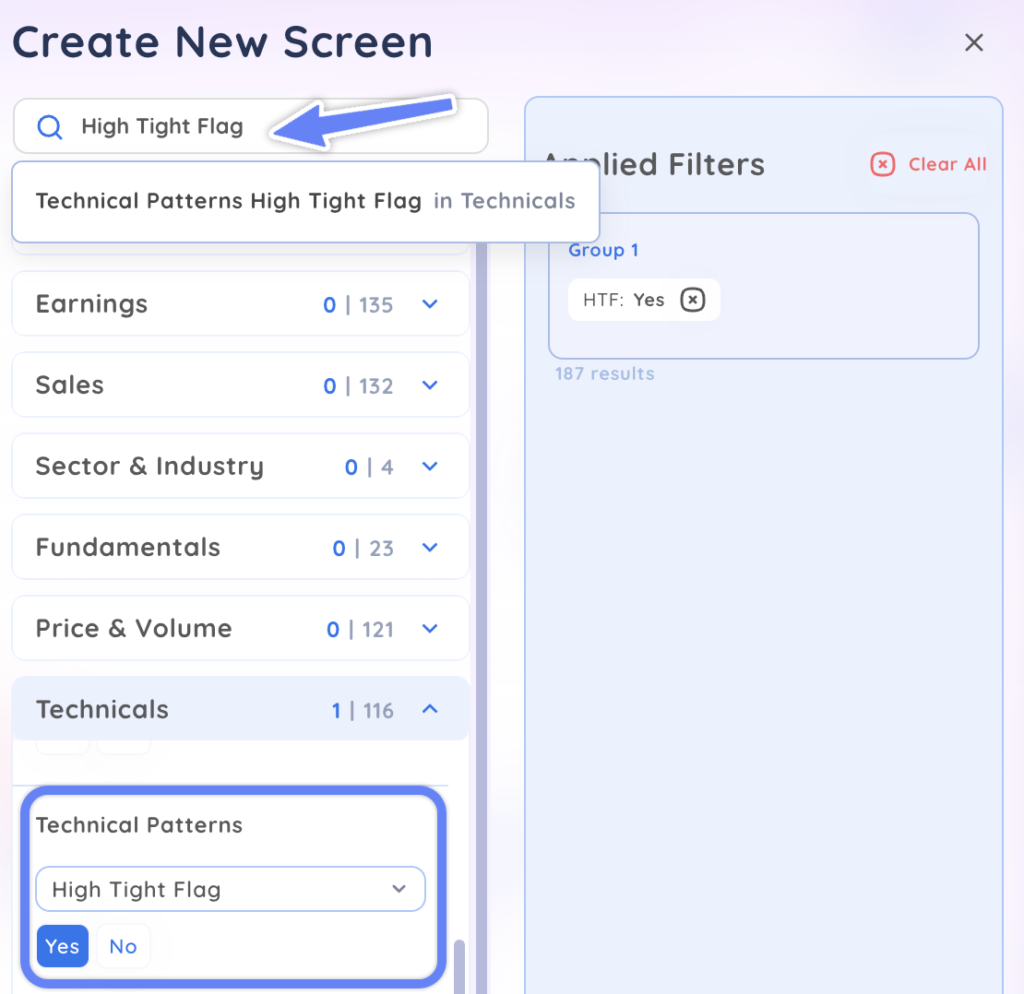Select Yes for the Technical Patterns filter
The height and width of the screenshot is (994, 1024).
pyautogui.click(x=62, y=946)
